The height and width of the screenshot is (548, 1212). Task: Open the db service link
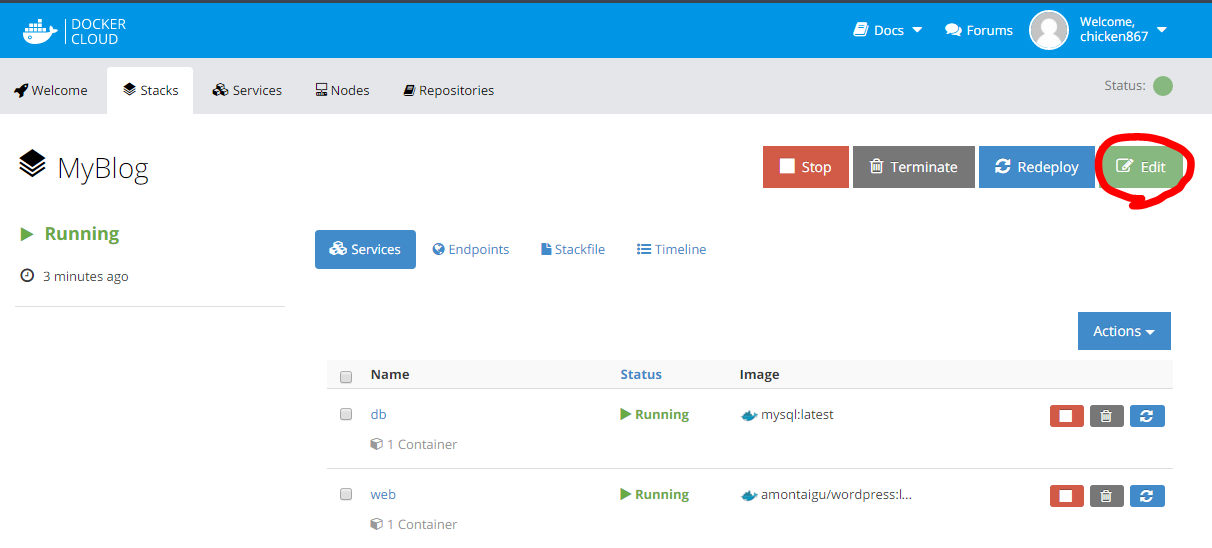pyautogui.click(x=378, y=414)
